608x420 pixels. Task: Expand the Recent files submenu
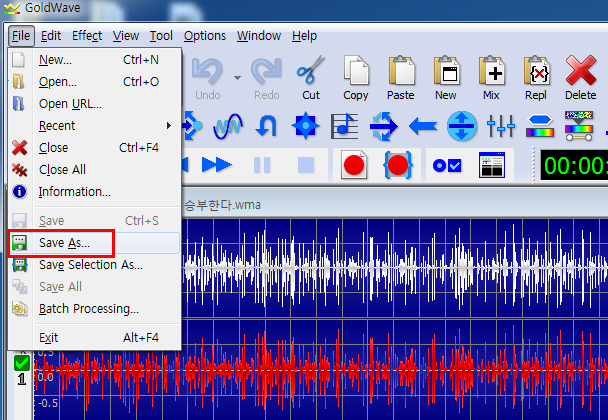coord(95,126)
